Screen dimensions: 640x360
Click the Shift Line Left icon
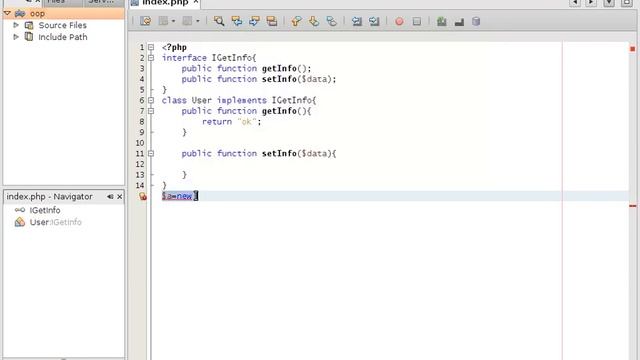(357, 21)
